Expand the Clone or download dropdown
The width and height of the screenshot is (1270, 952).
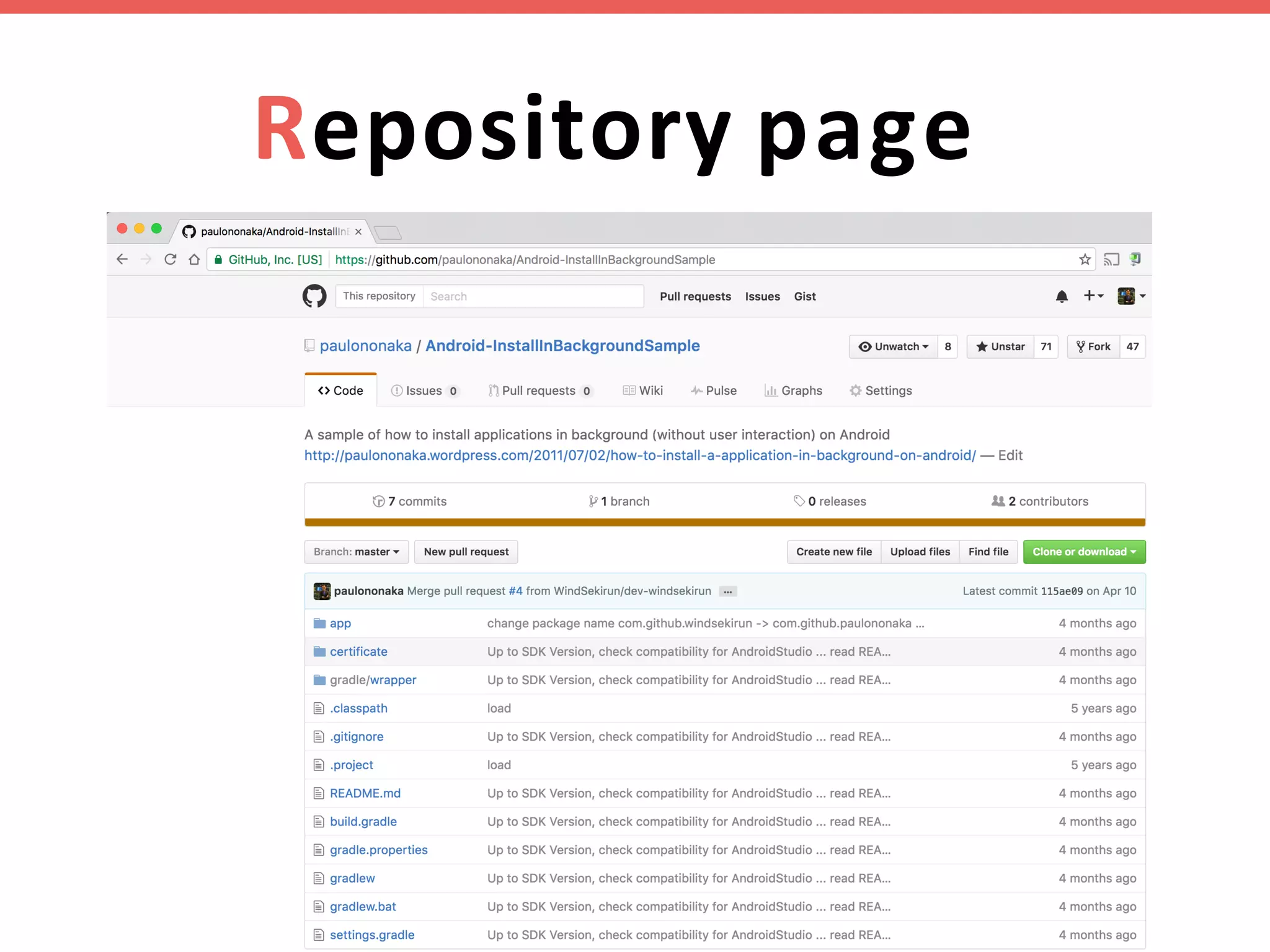point(1085,552)
